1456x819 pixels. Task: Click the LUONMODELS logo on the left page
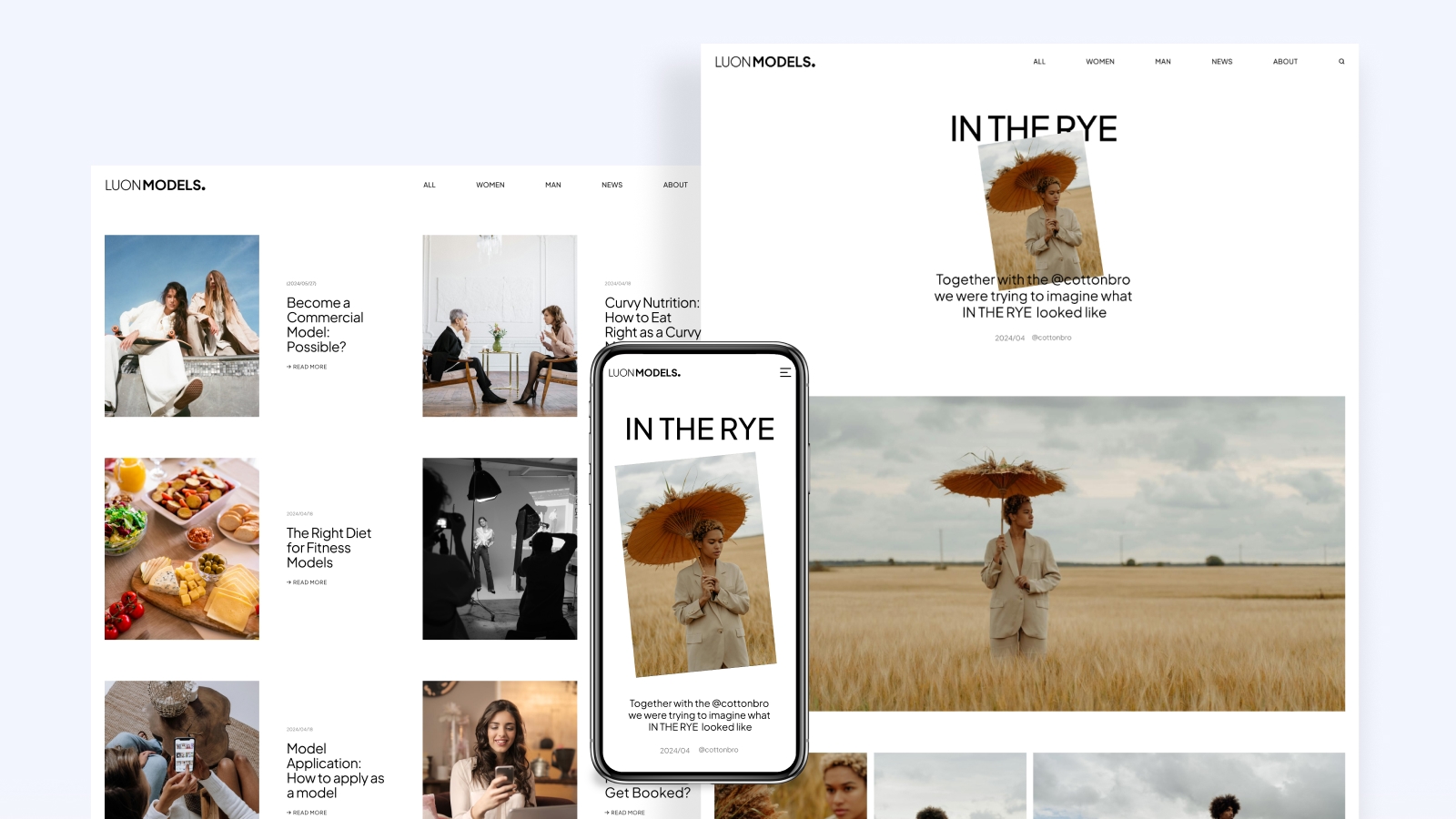(155, 185)
